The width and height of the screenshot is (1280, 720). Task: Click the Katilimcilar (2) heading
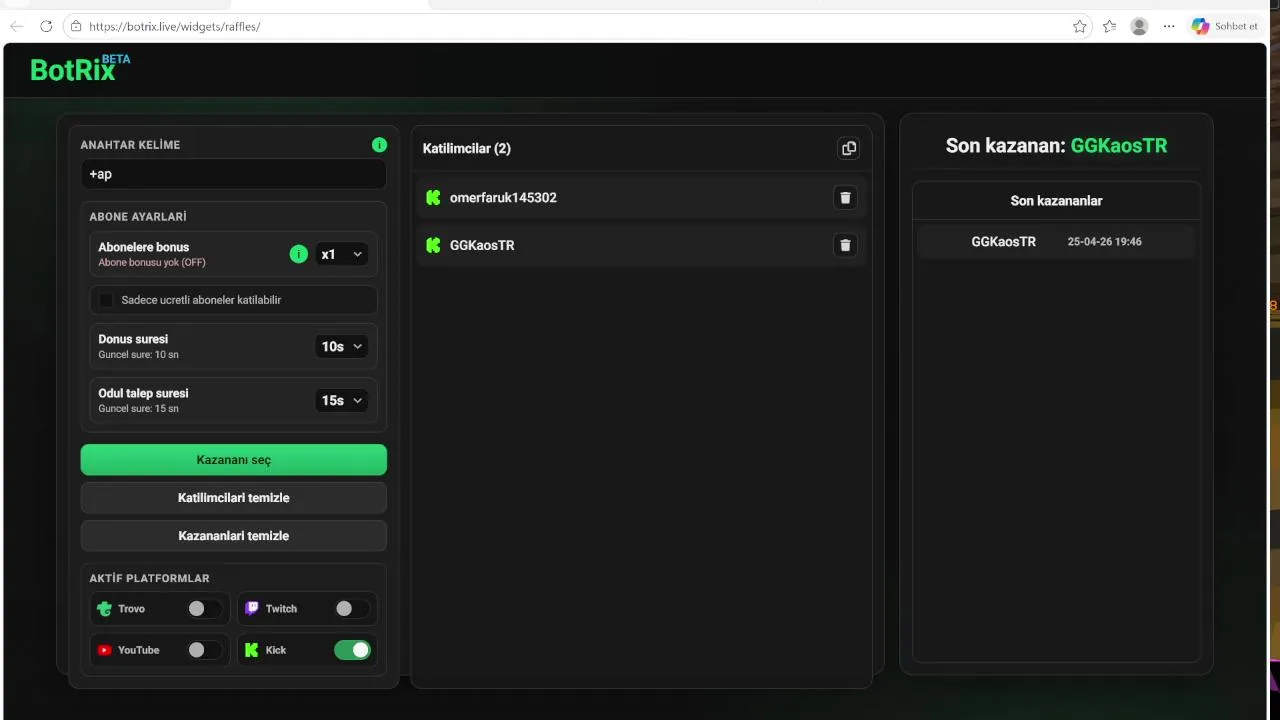pos(467,149)
